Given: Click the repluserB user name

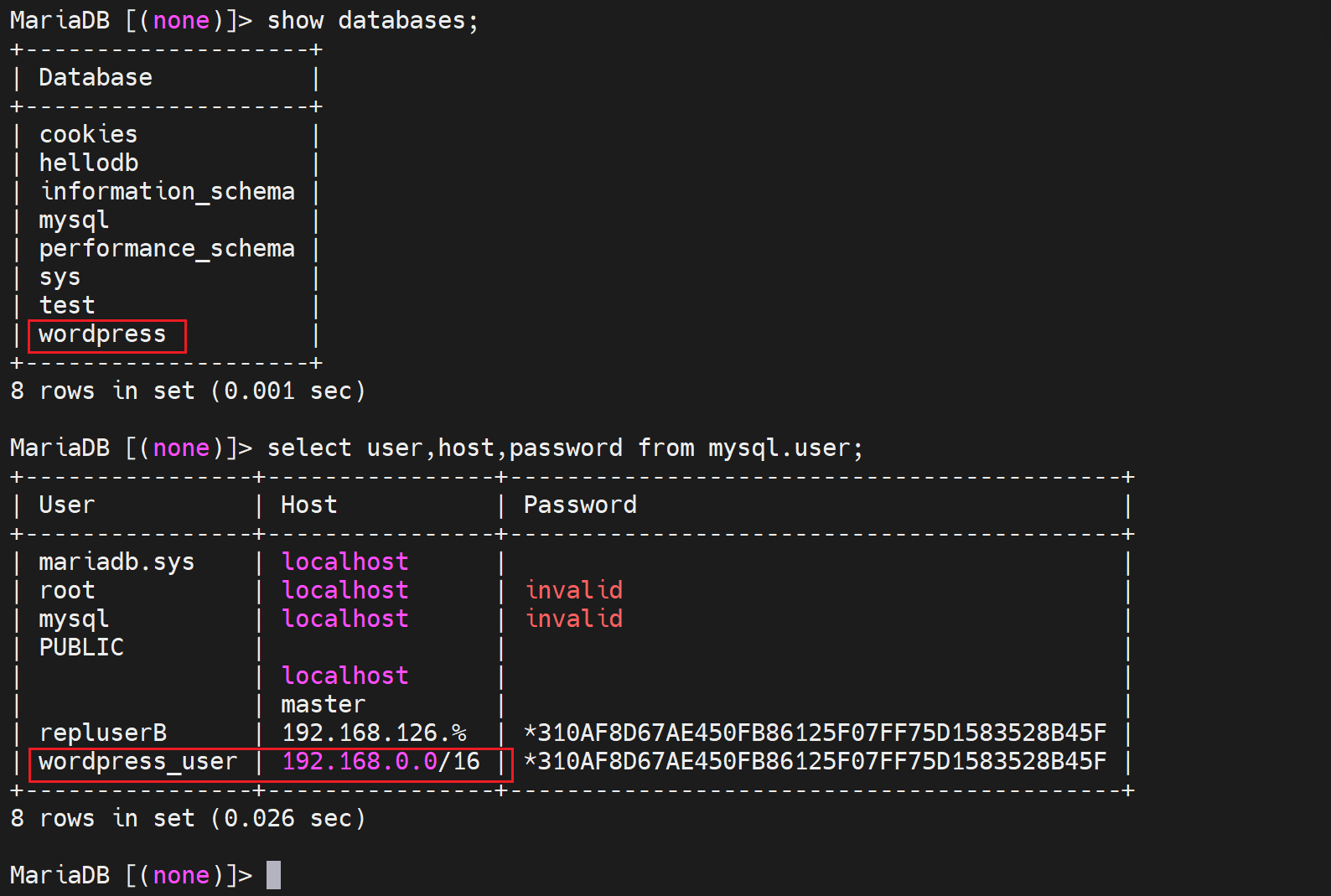Looking at the screenshot, I should pyautogui.click(x=103, y=733).
